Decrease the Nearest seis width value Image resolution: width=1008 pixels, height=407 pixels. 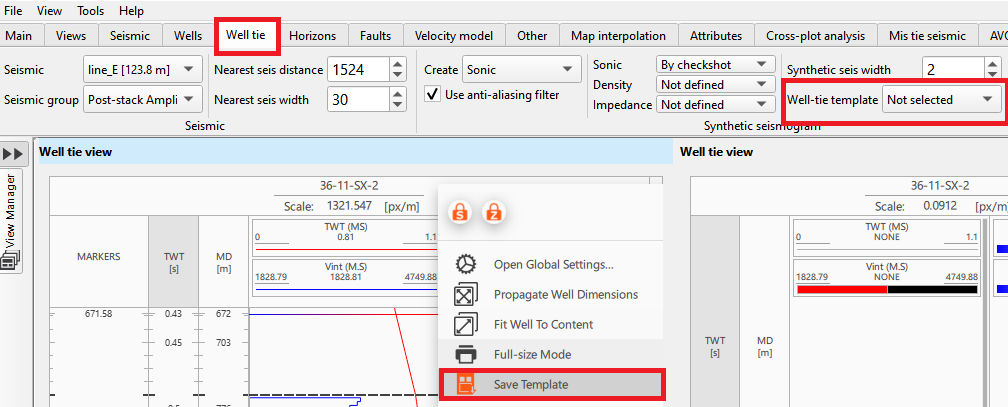point(398,105)
